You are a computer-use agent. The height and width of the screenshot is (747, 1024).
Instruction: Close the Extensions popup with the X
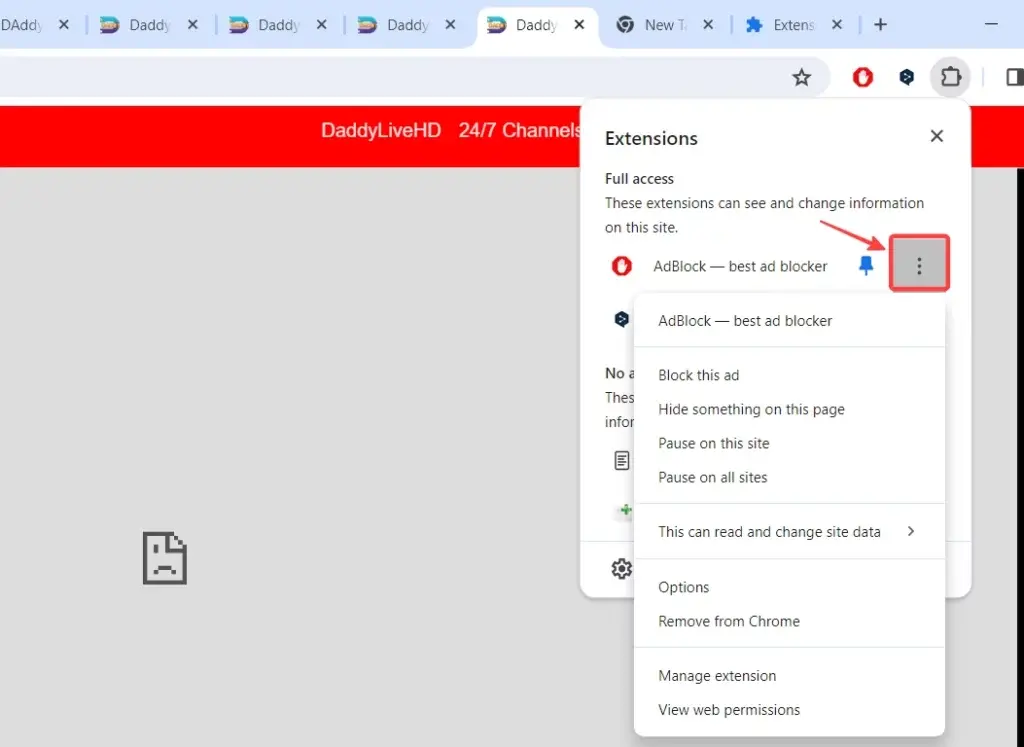coord(936,136)
